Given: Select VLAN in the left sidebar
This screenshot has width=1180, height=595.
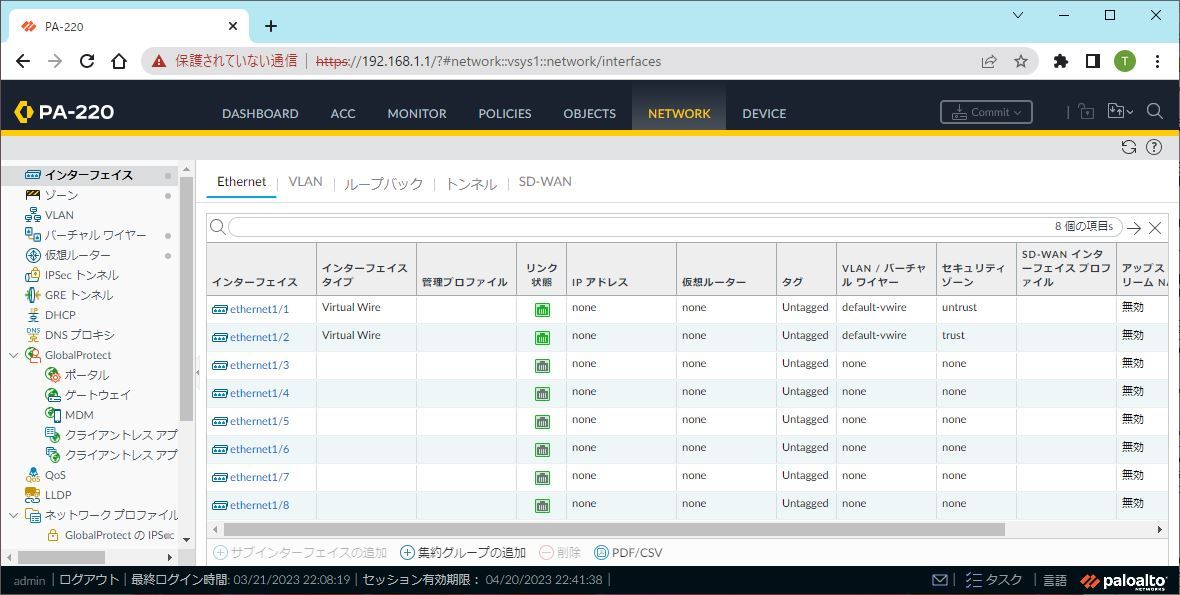Looking at the screenshot, I should tap(59, 215).
